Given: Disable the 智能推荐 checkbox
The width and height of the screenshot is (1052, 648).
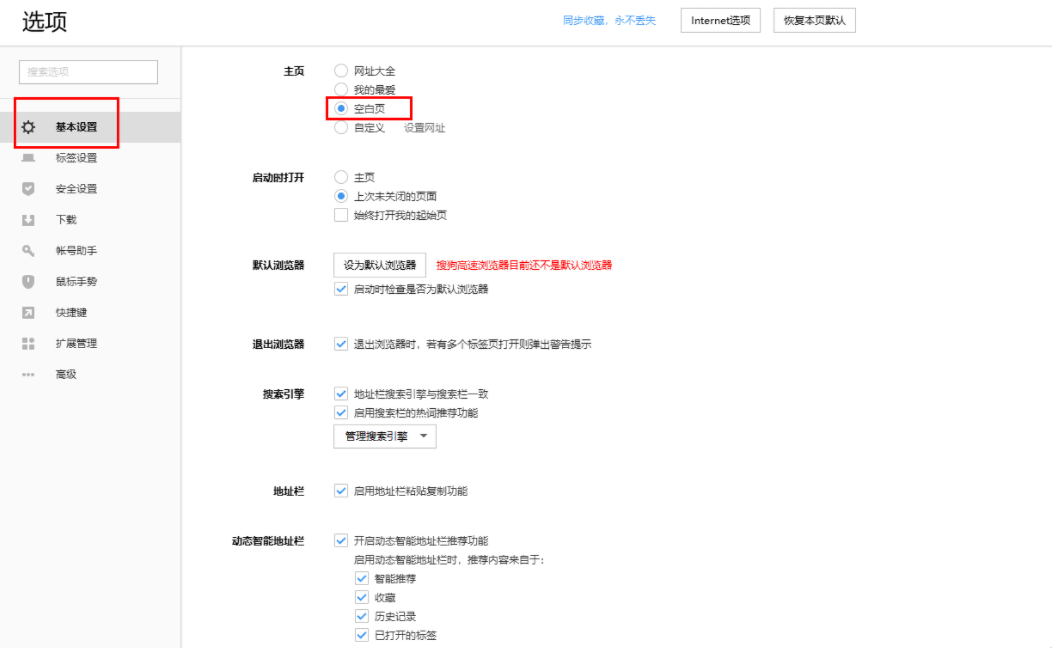Looking at the screenshot, I should coord(361,578).
